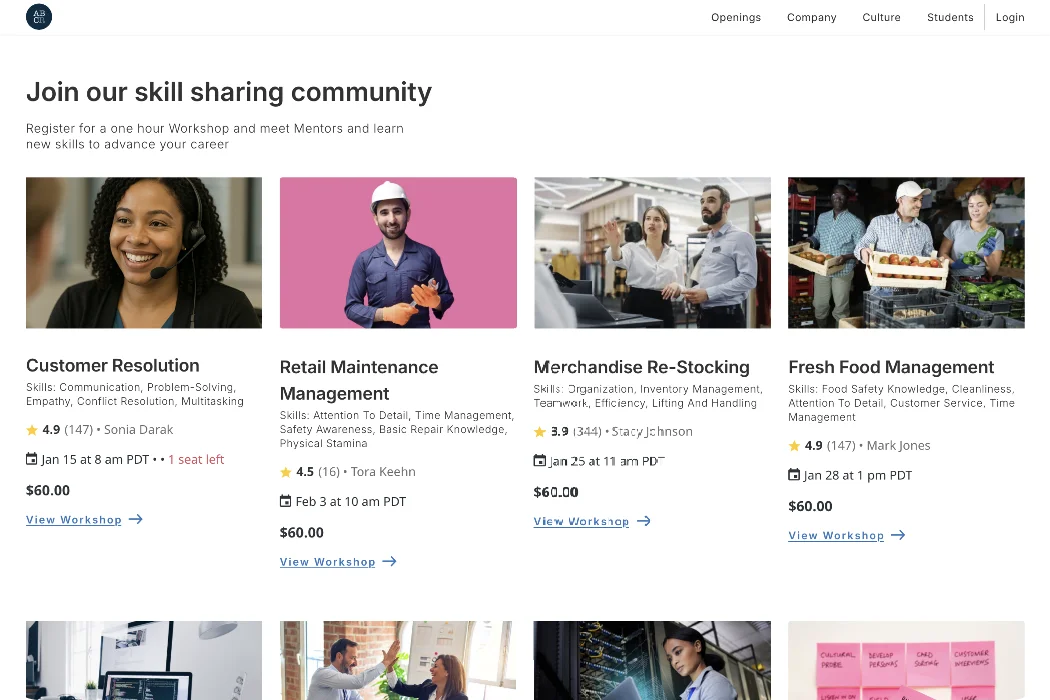The image size is (1050, 700).
Task: Click the Merchandise Re-Stocking workshop title
Action: pos(641,367)
